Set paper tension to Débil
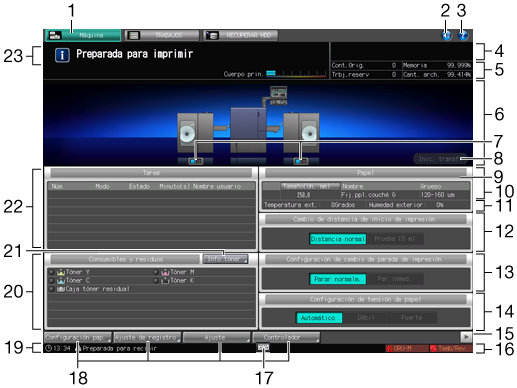The height and width of the screenshot is (388, 517). [366, 318]
